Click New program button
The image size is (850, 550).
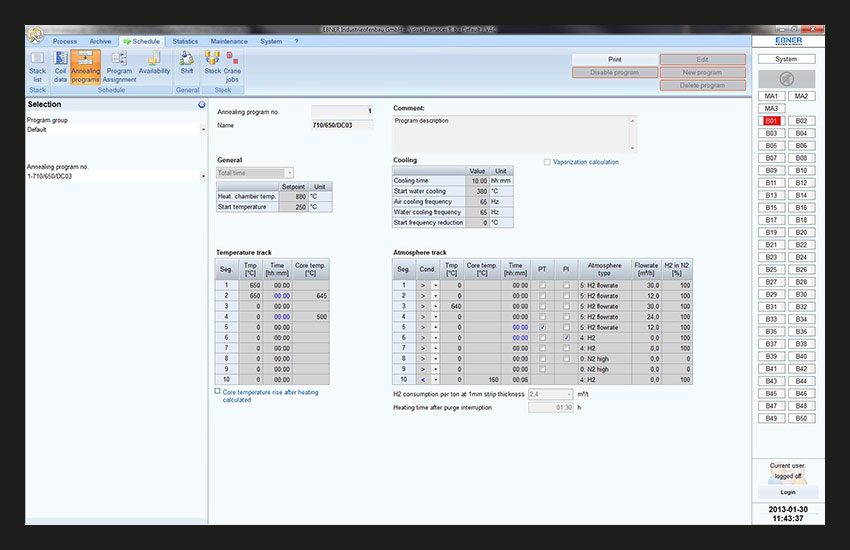point(703,72)
